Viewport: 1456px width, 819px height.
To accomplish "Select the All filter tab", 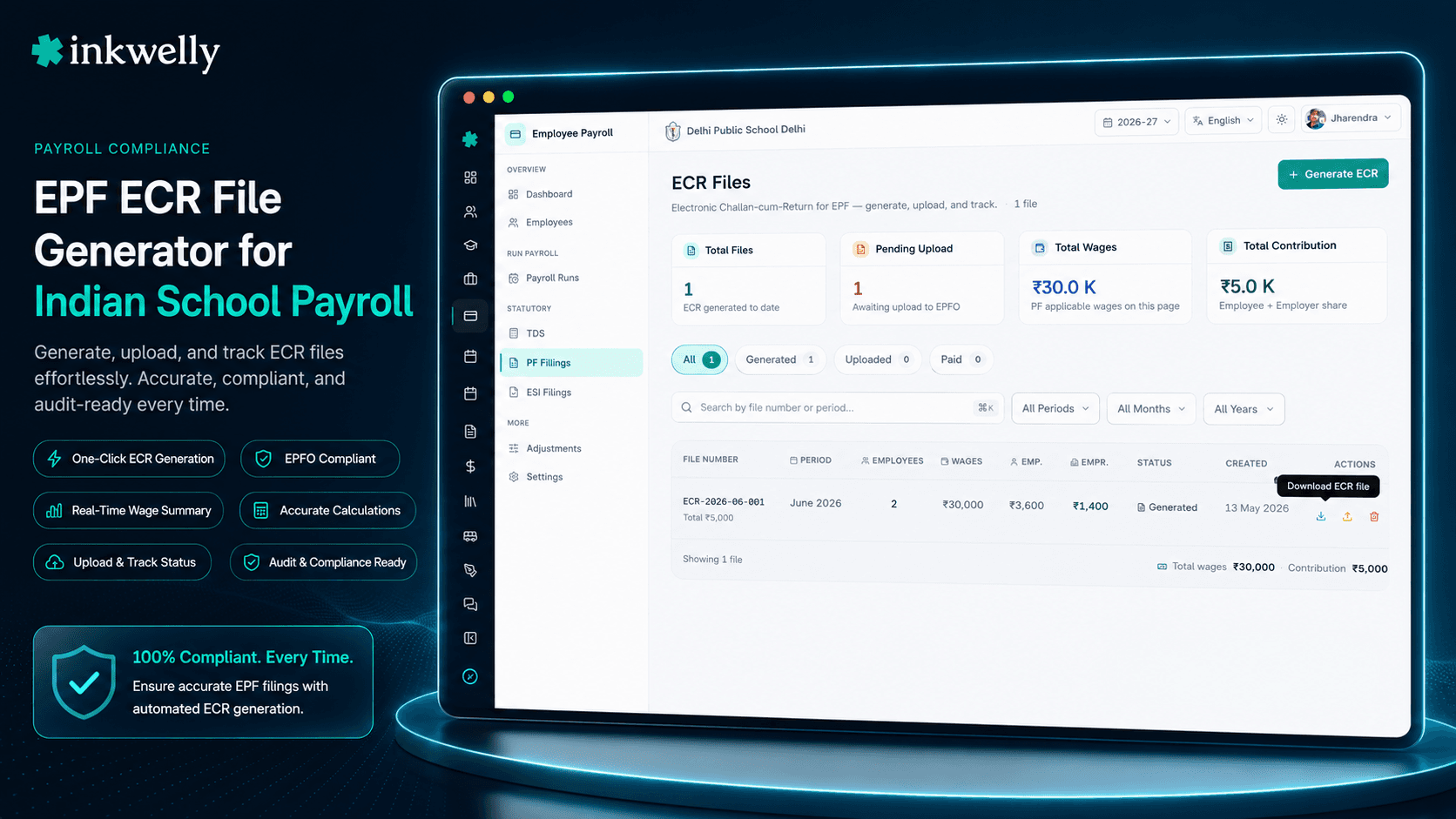I will click(x=699, y=359).
